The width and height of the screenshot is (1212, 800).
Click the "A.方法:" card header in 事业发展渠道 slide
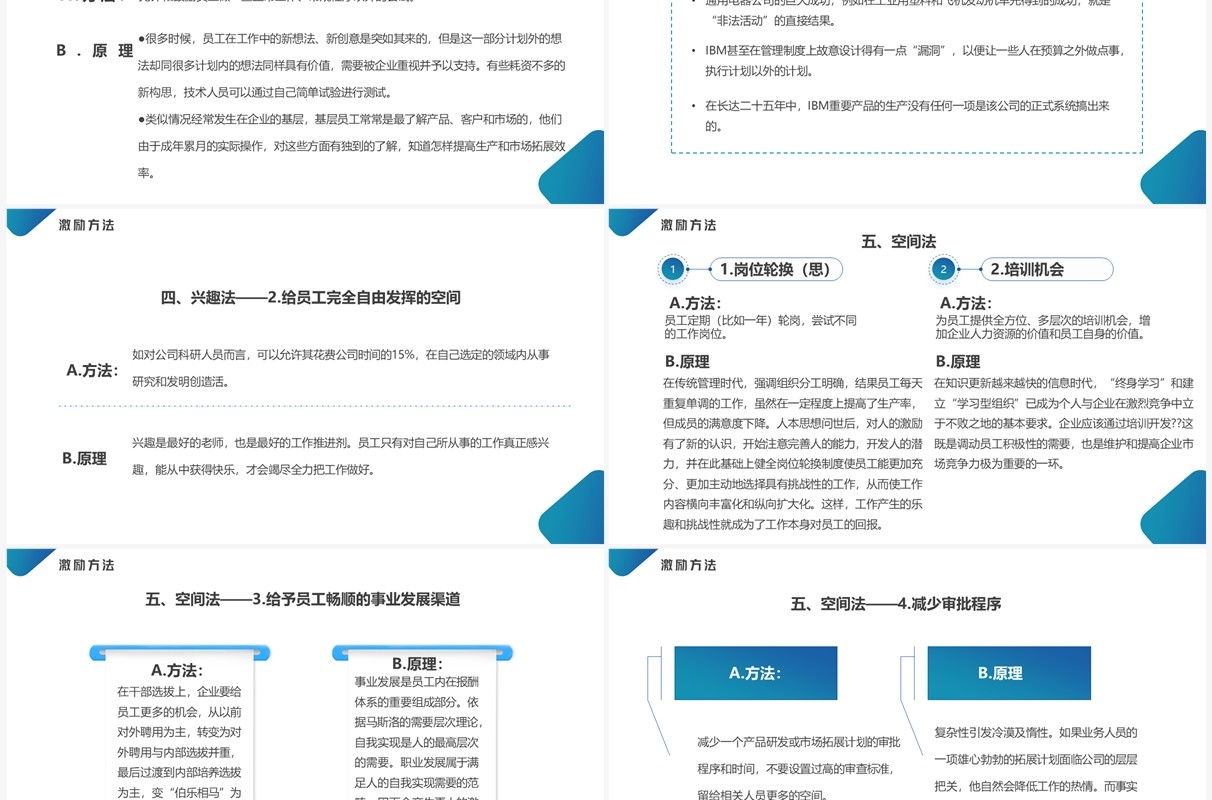pos(177,670)
